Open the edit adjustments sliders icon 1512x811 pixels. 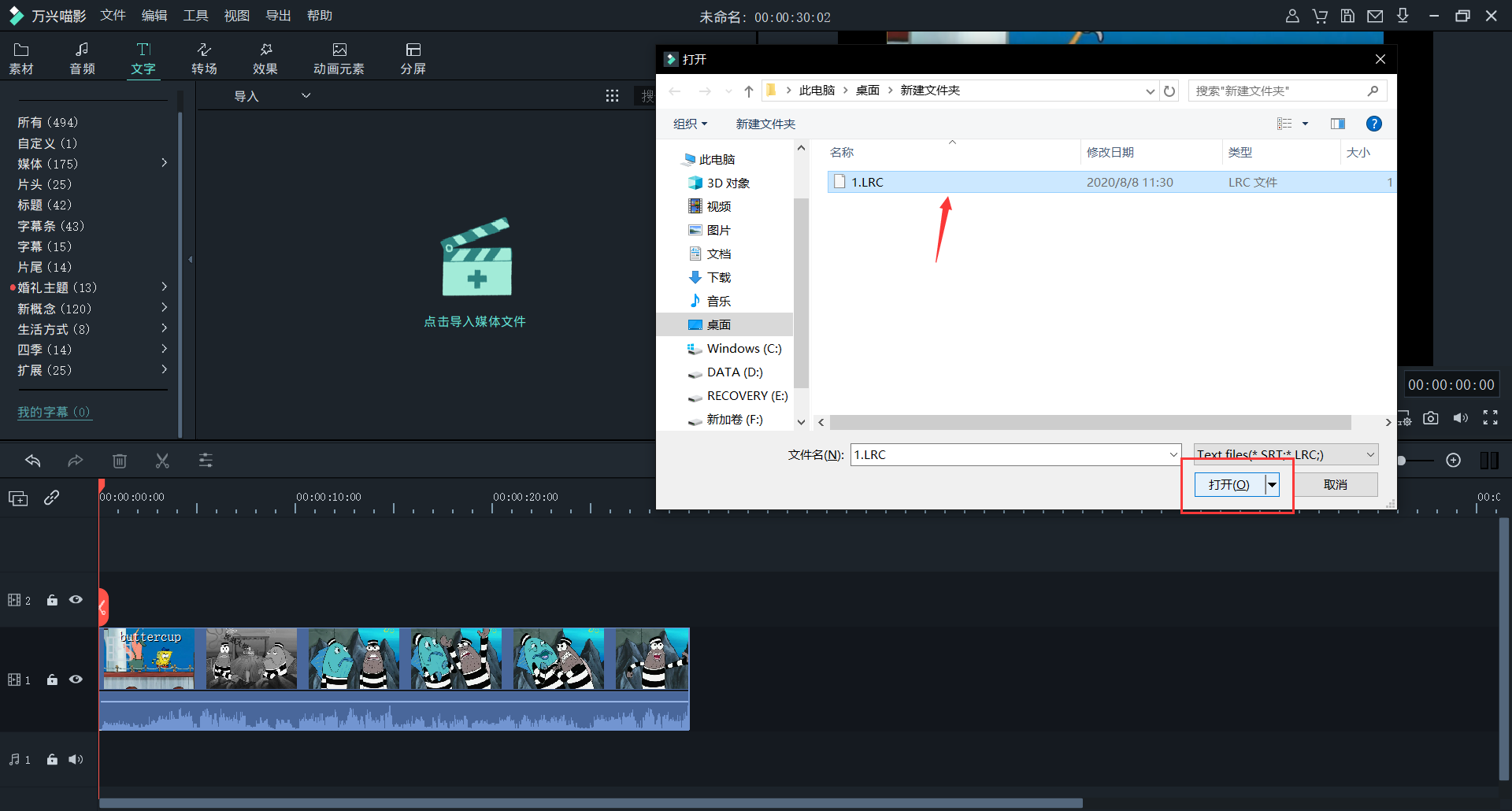(206, 461)
